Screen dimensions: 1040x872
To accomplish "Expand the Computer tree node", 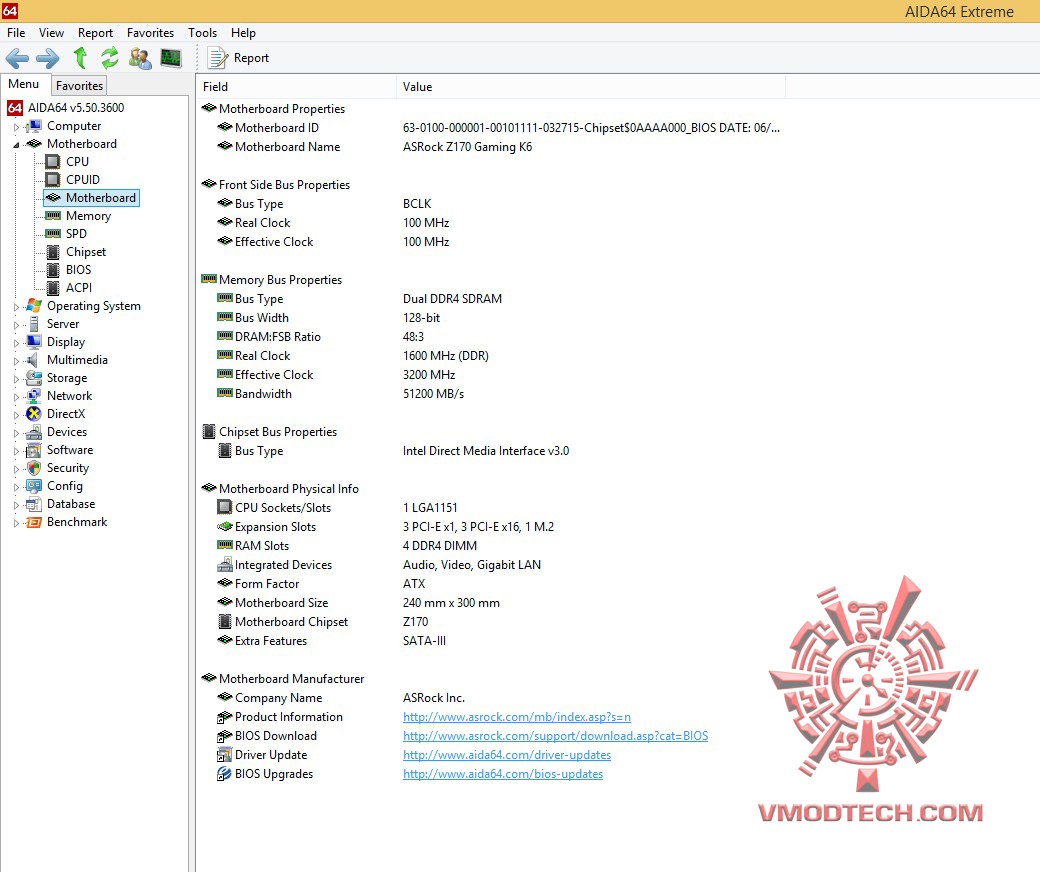I will point(17,127).
